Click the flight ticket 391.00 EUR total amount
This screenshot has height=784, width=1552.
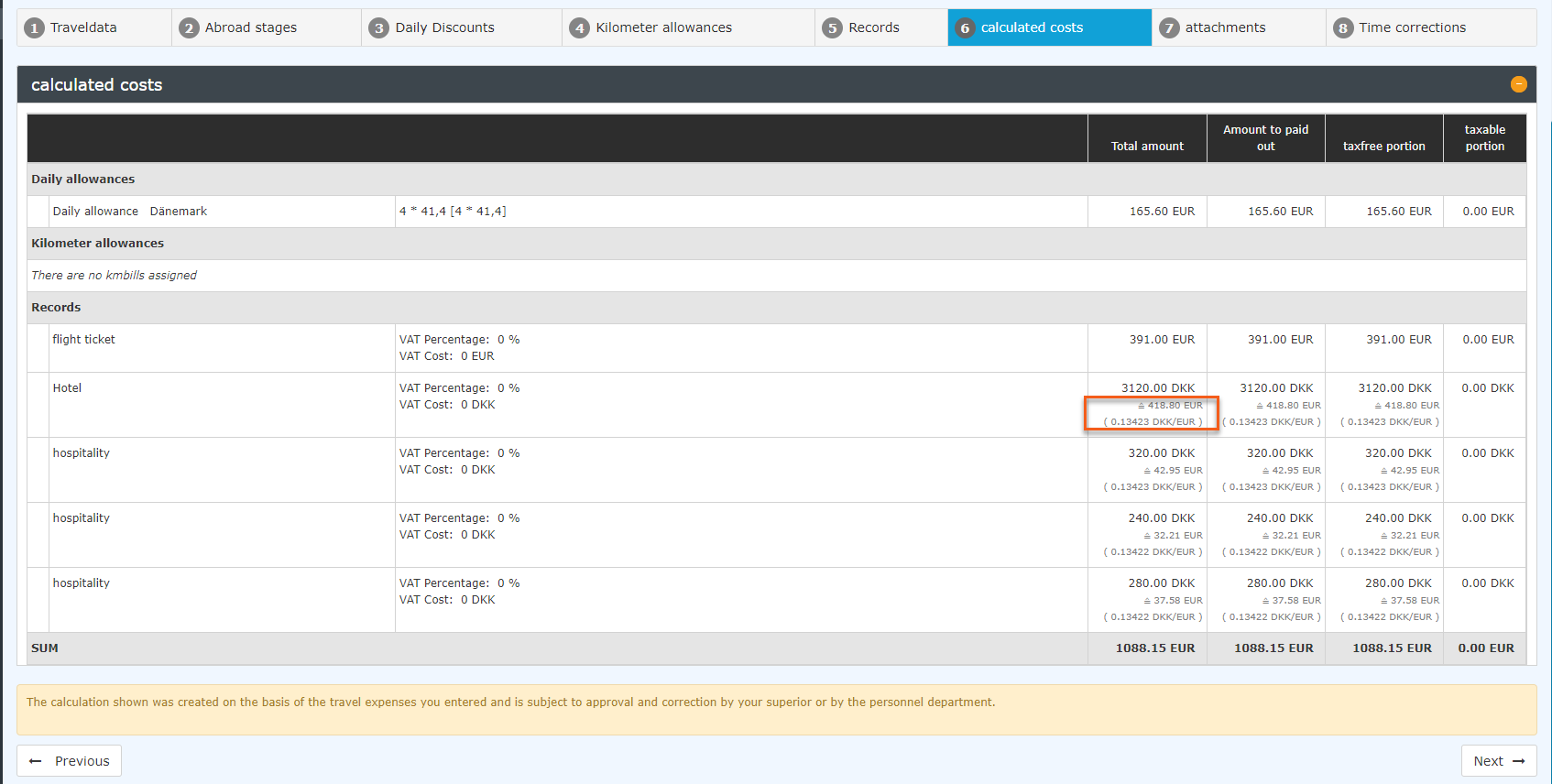tap(1162, 340)
